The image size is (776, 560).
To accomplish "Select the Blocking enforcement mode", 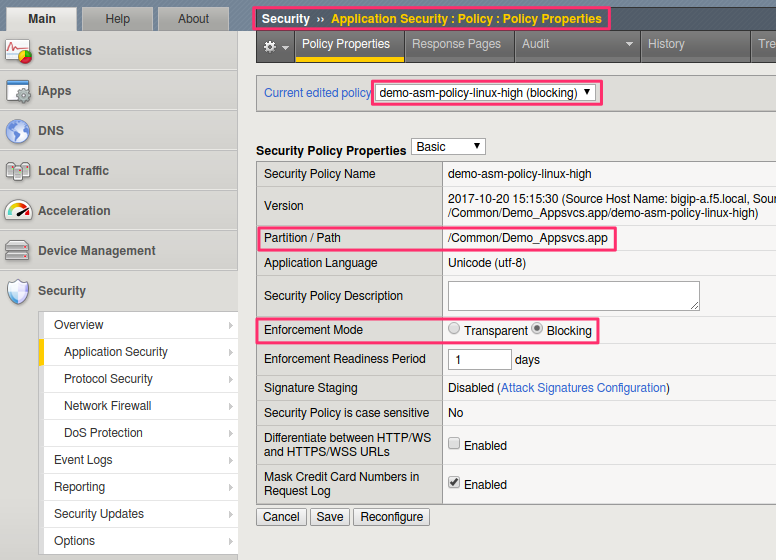I will click(x=537, y=328).
